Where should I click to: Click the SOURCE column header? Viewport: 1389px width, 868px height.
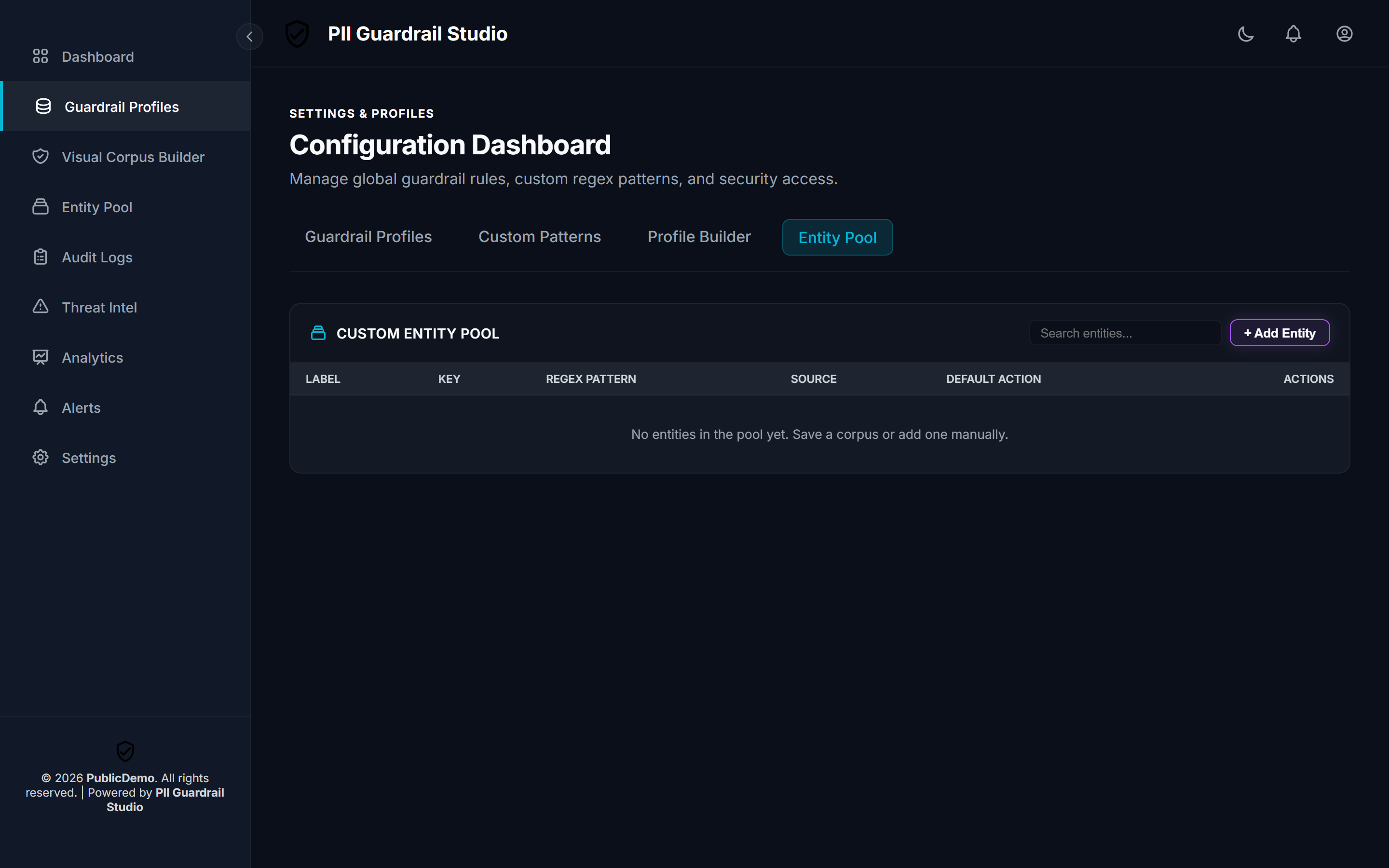[813, 379]
